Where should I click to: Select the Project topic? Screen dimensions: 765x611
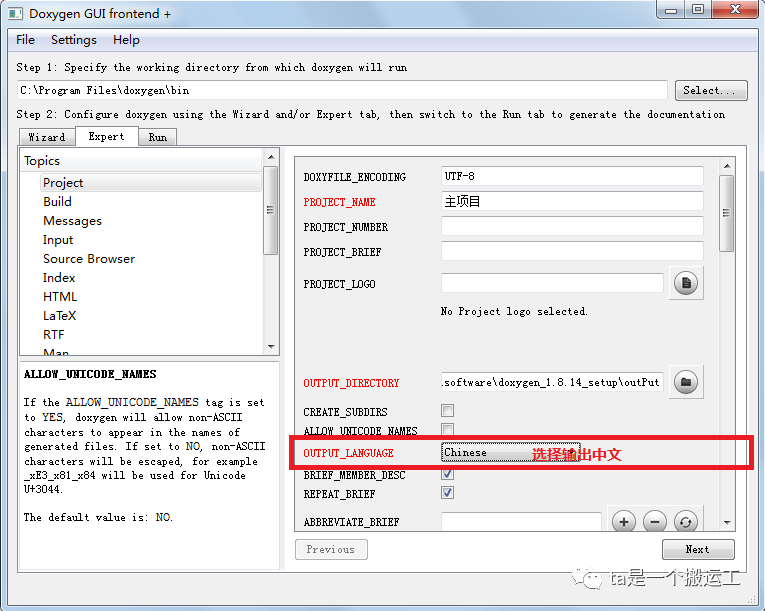[x=151, y=183]
